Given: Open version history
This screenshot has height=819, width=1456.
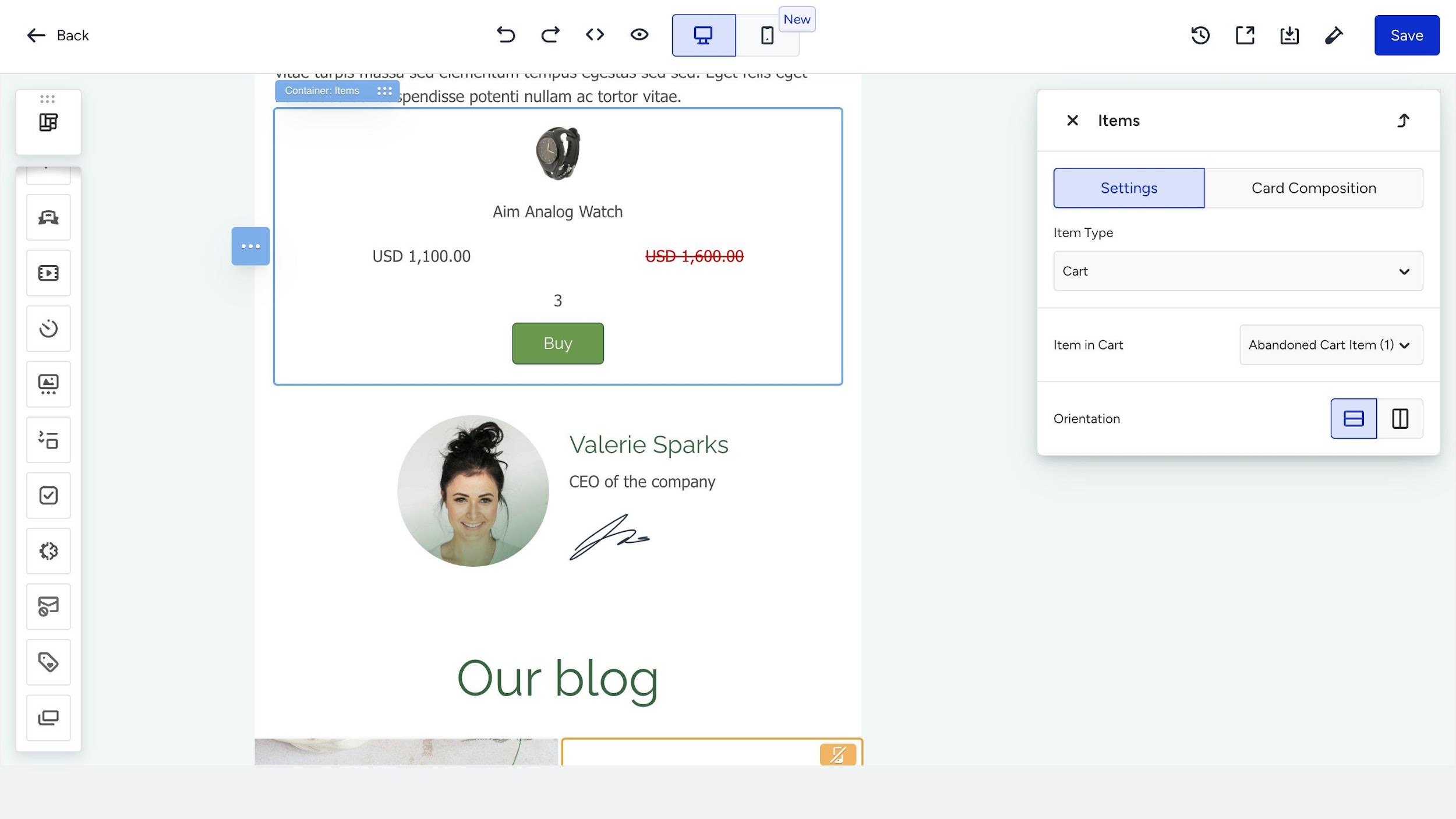Looking at the screenshot, I should coord(1200,36).
